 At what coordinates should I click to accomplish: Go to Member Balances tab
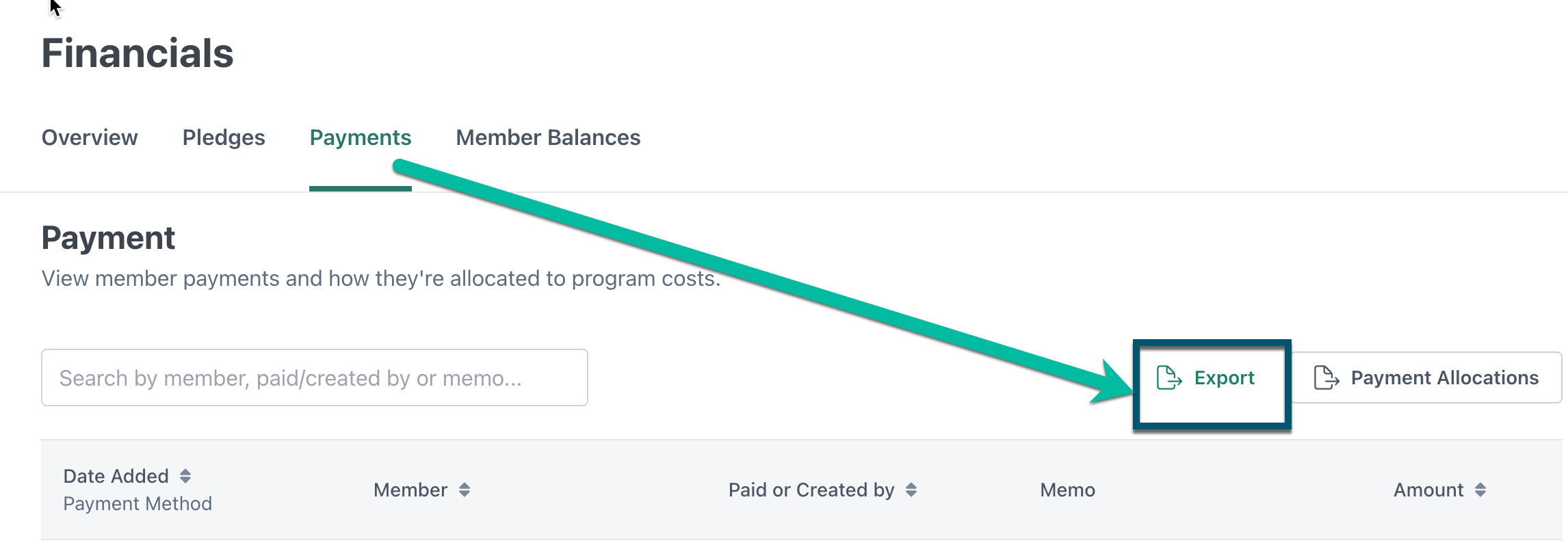(x=548, y=137)
